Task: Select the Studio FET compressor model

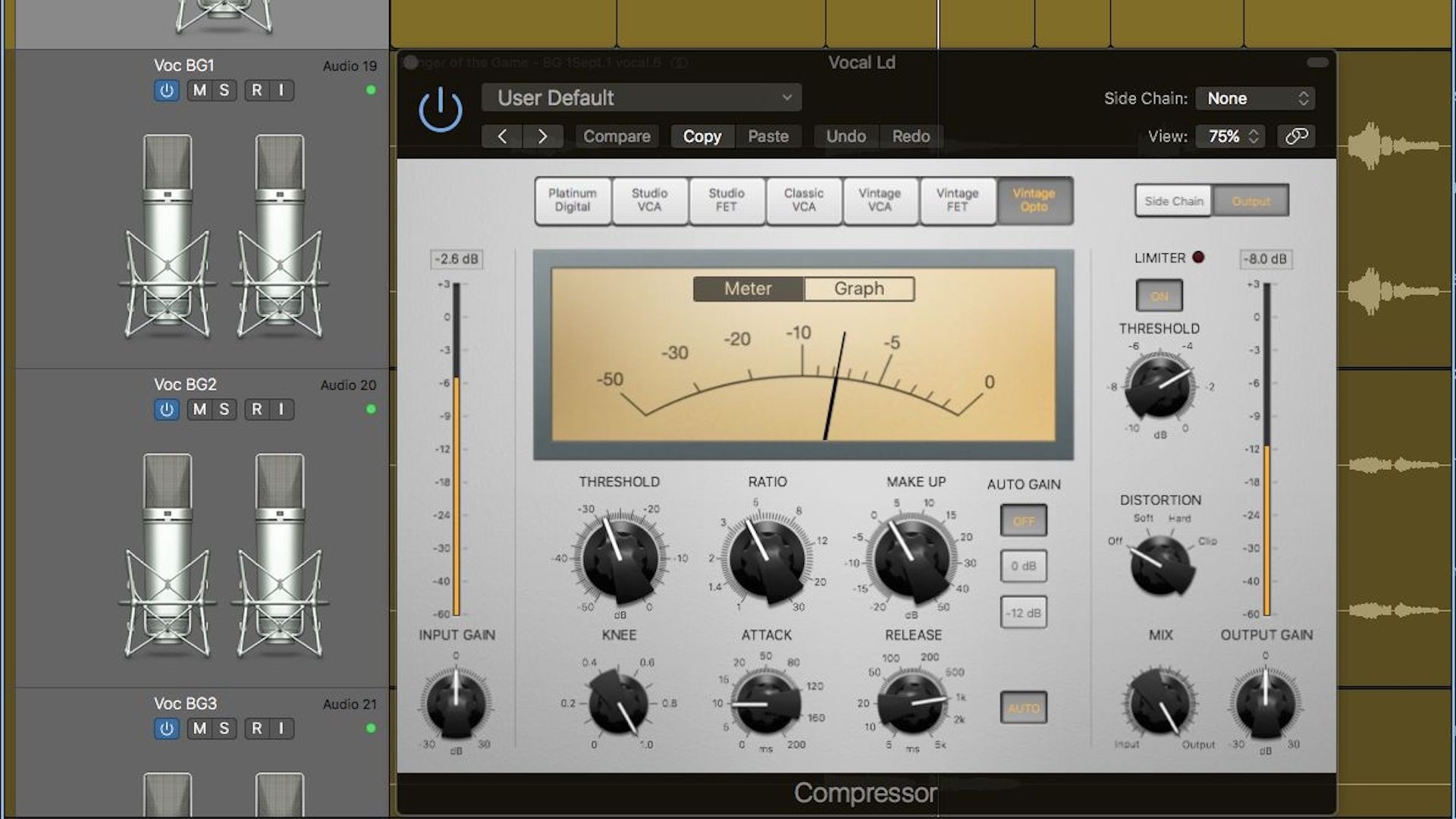Action: (726, 201)
